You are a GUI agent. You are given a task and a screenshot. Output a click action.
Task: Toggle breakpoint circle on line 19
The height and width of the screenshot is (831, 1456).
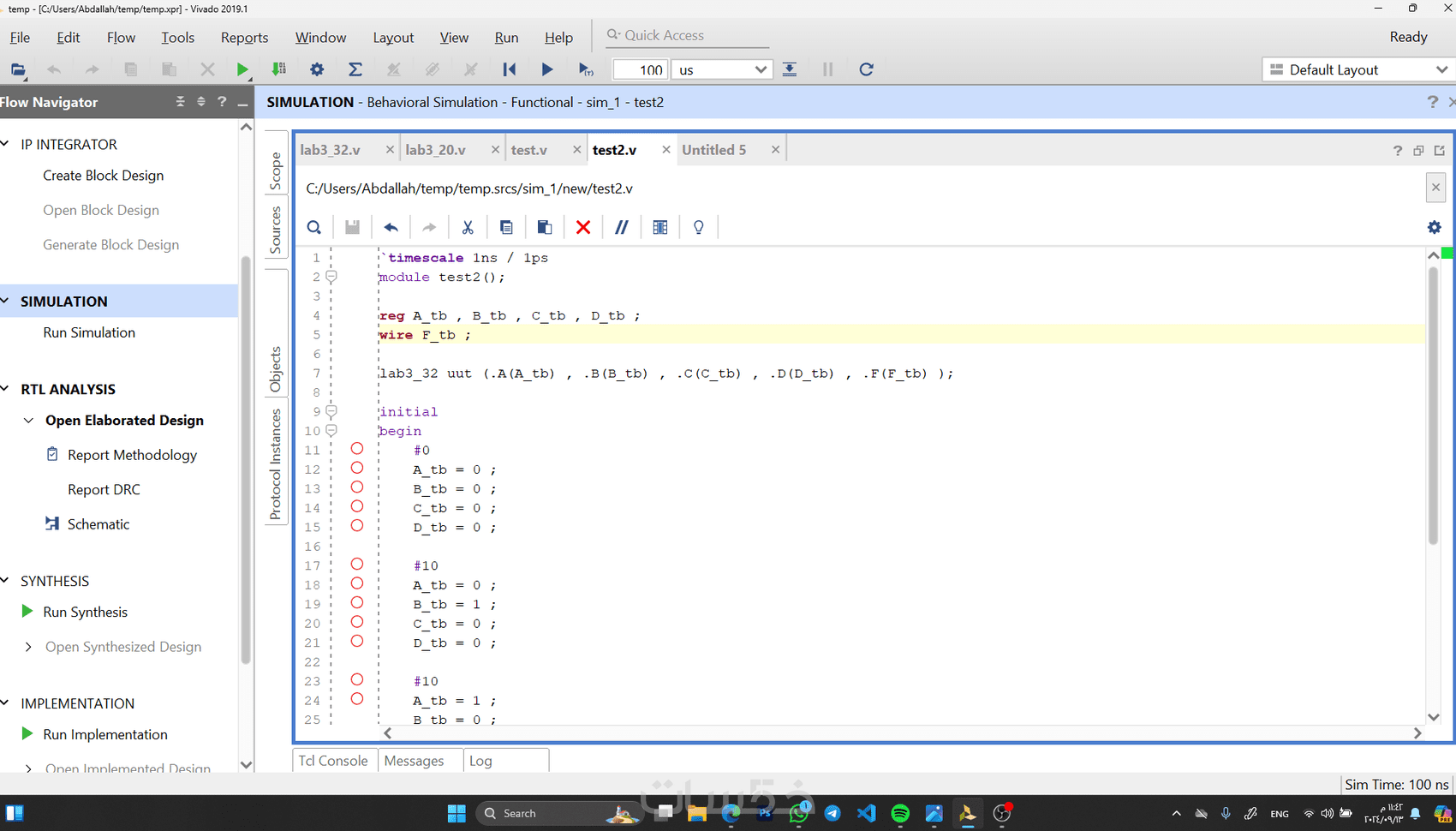(x=357, y=603)
